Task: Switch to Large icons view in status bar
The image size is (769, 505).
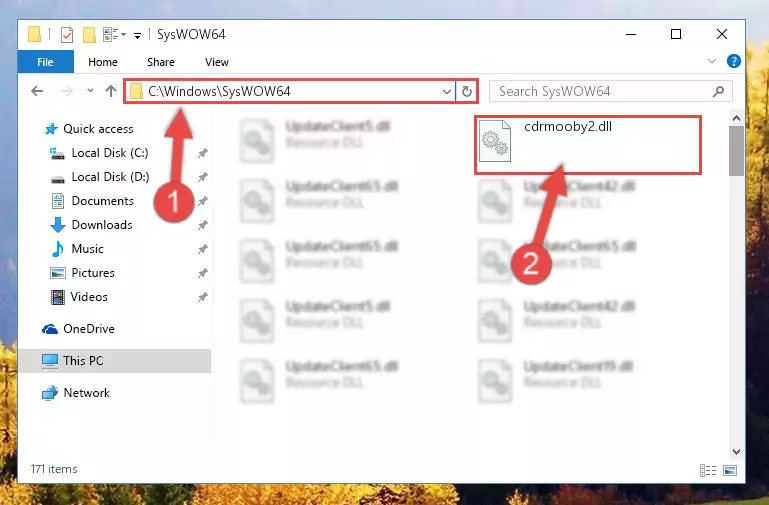Action: [730, 471]
